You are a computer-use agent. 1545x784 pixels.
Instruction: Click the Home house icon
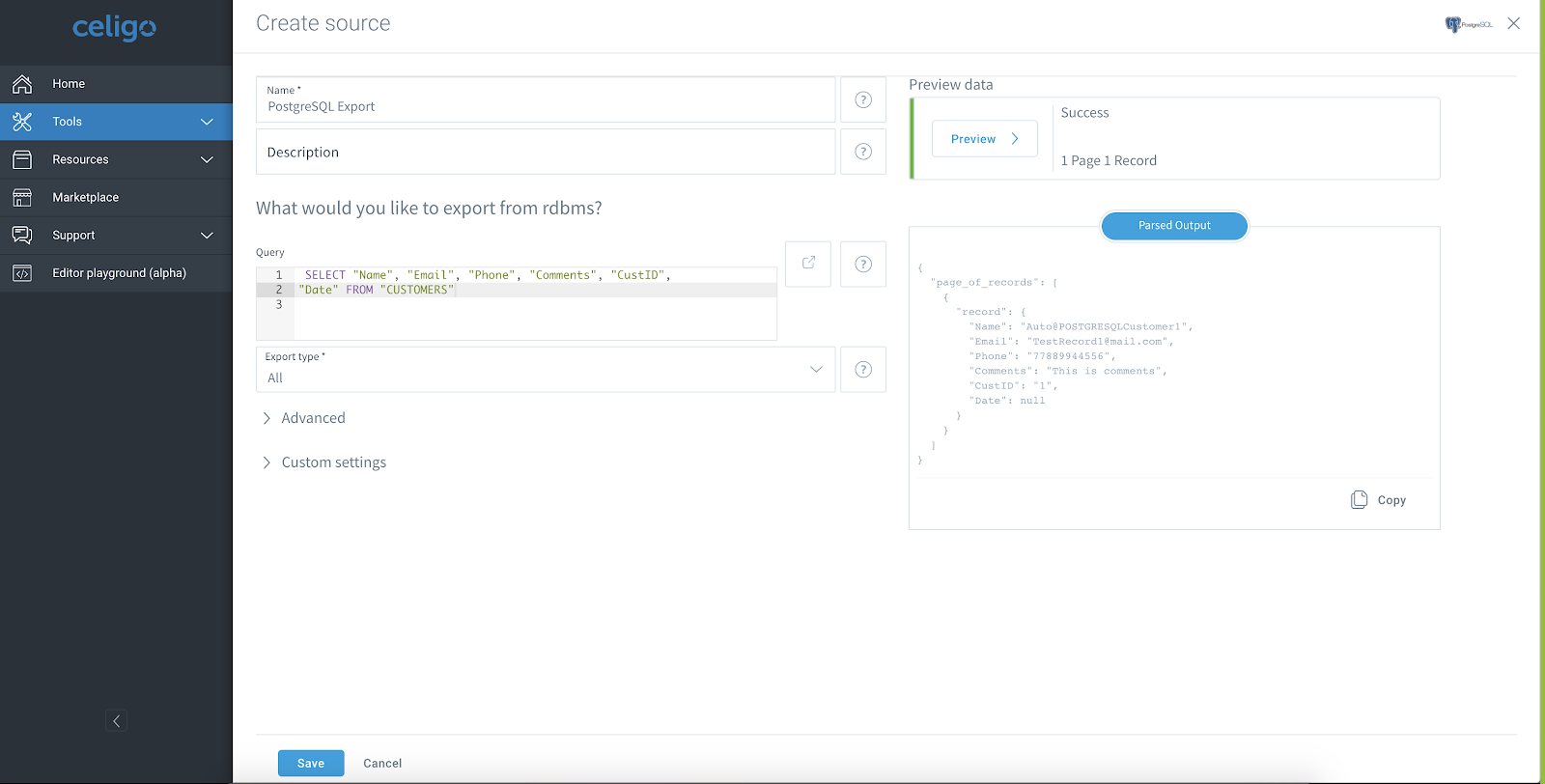click(x=22, y=84)
